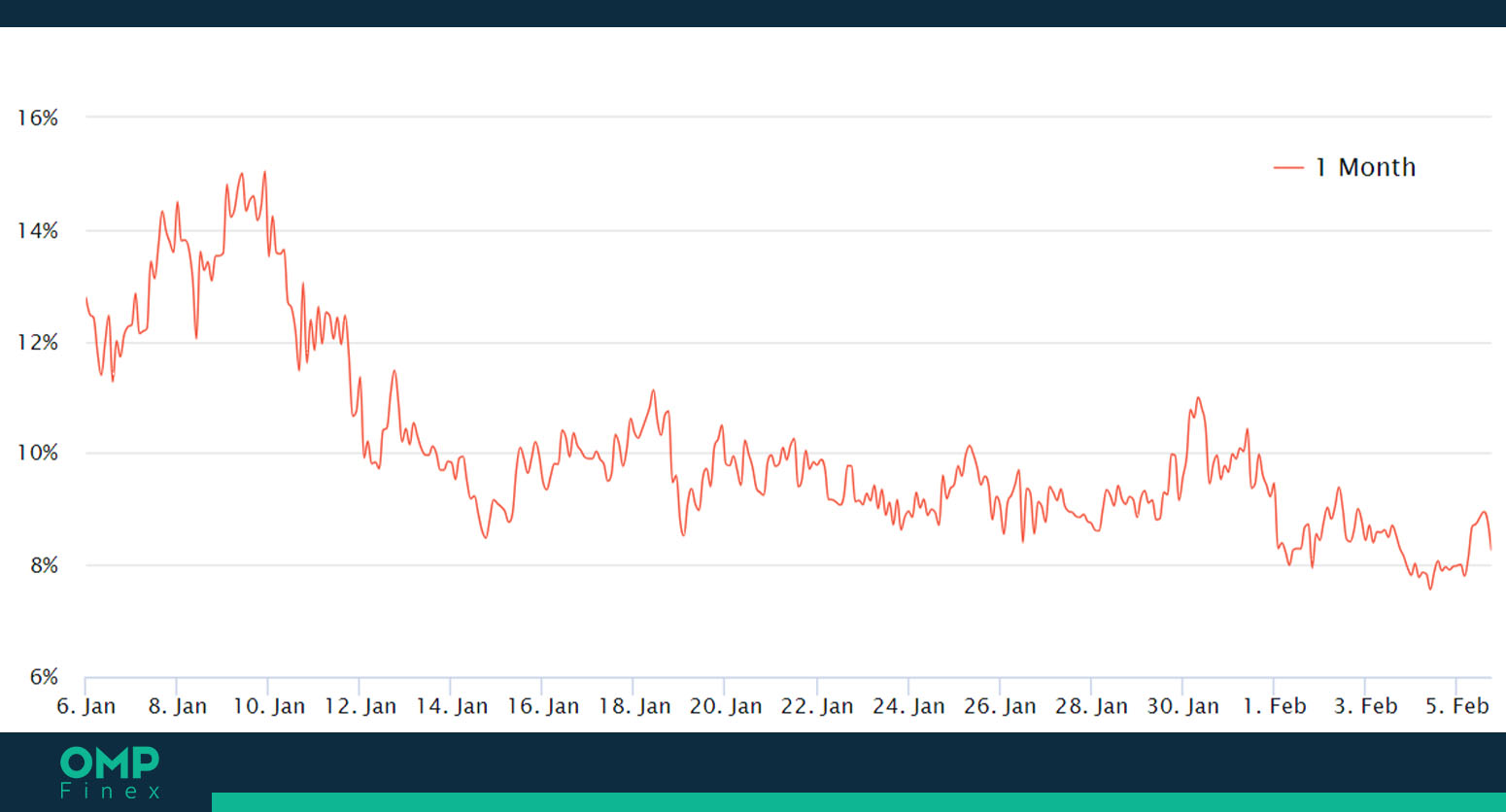Click the 12. Jan date label
This screenshot has height=812, width=1506.
pos(360,706)
